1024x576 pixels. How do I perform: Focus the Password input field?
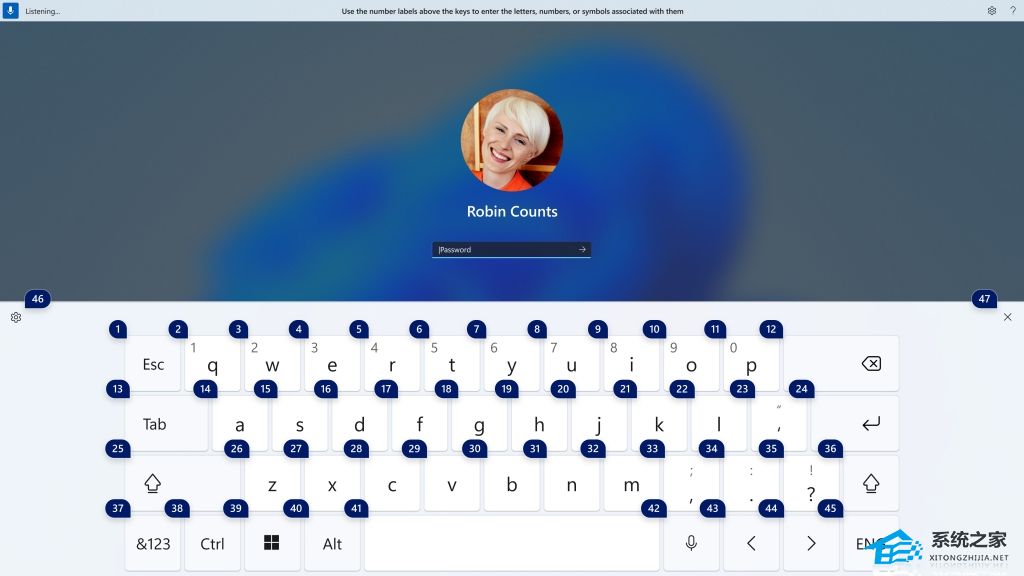pyautogui.click(x=504, y=249)
